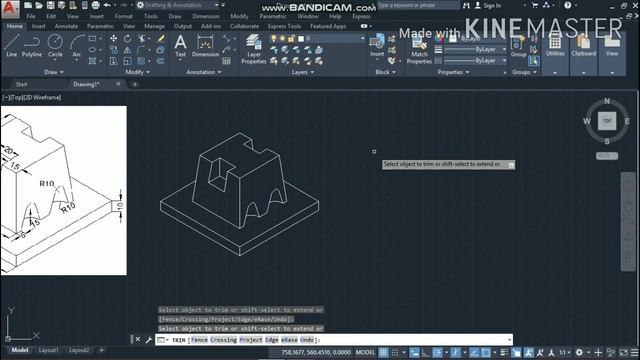Expand the Layers panel
The height and width of the screenshot is (360, 640).
click(303, 72)
